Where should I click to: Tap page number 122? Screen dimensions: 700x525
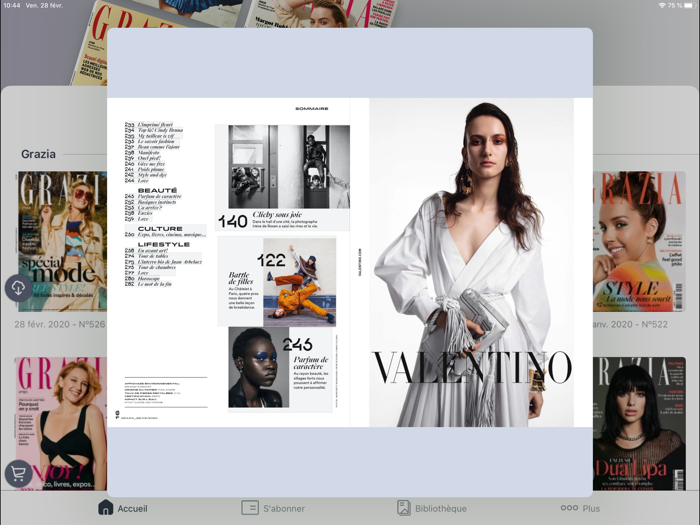(271, 260)
